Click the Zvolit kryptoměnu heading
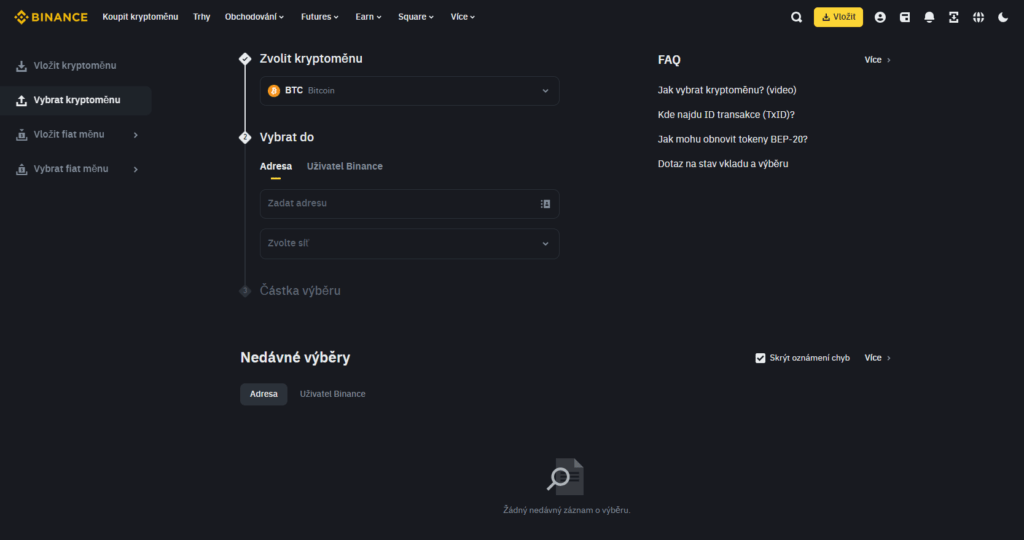Viewport: 1024px width, 540px height. 311,59
